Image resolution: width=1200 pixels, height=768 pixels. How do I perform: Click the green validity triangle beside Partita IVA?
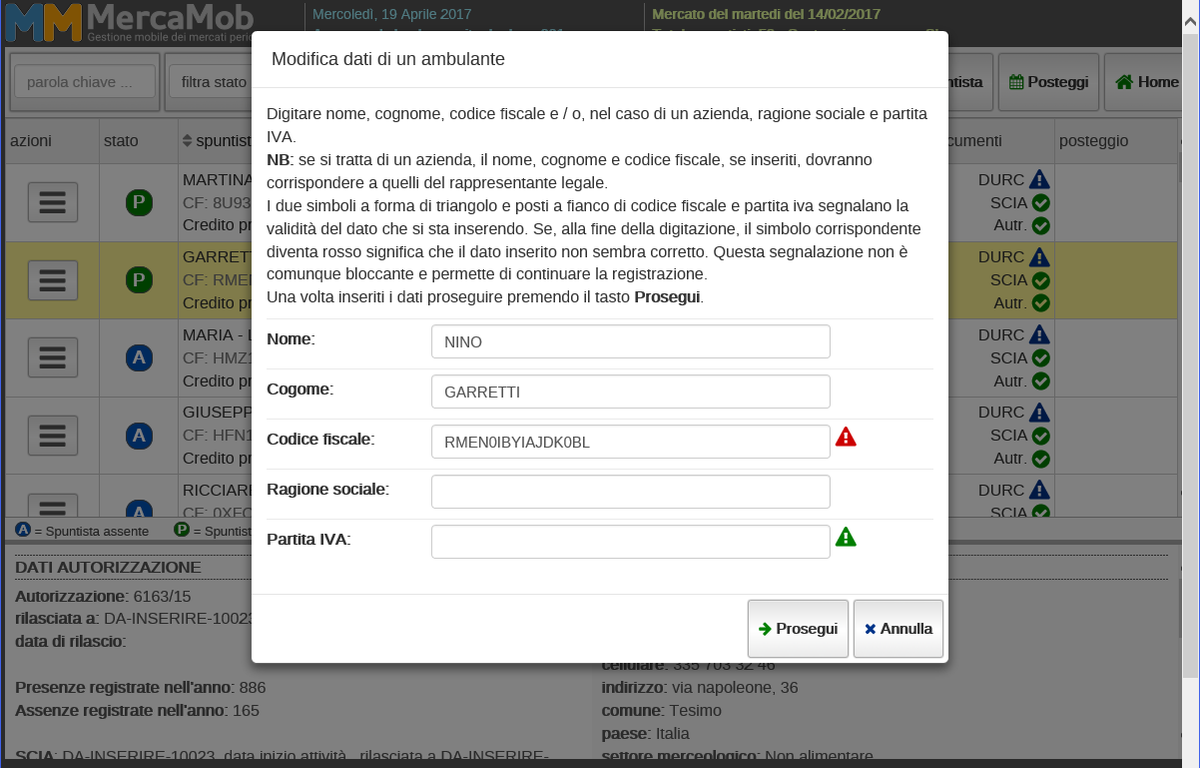(846, 536)
